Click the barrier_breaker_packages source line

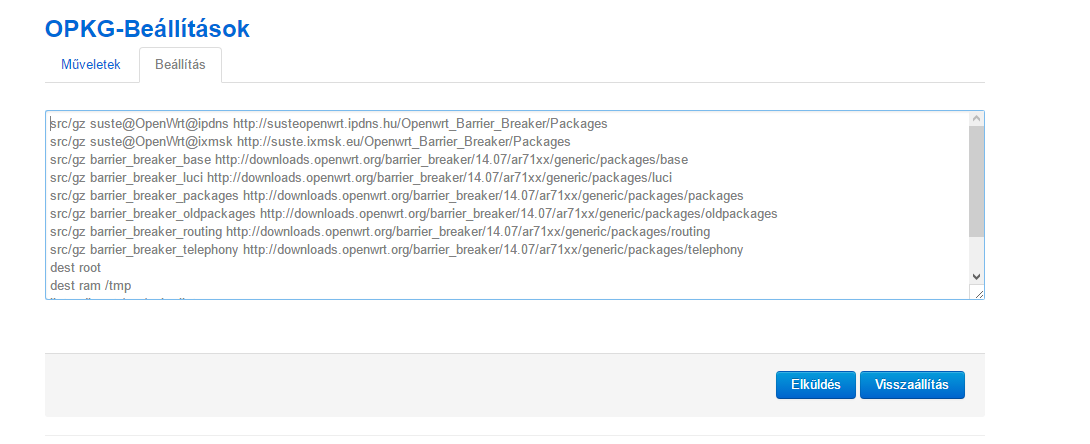(396, 196)
